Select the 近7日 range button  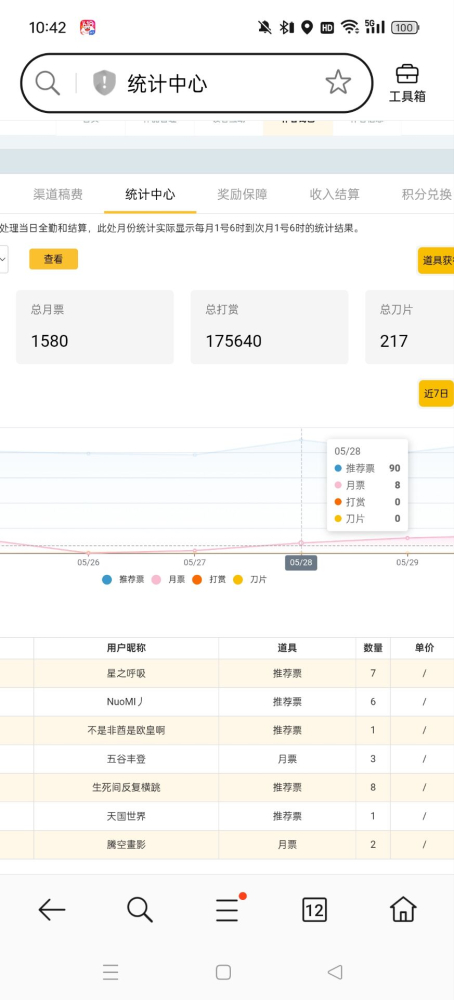436,393
